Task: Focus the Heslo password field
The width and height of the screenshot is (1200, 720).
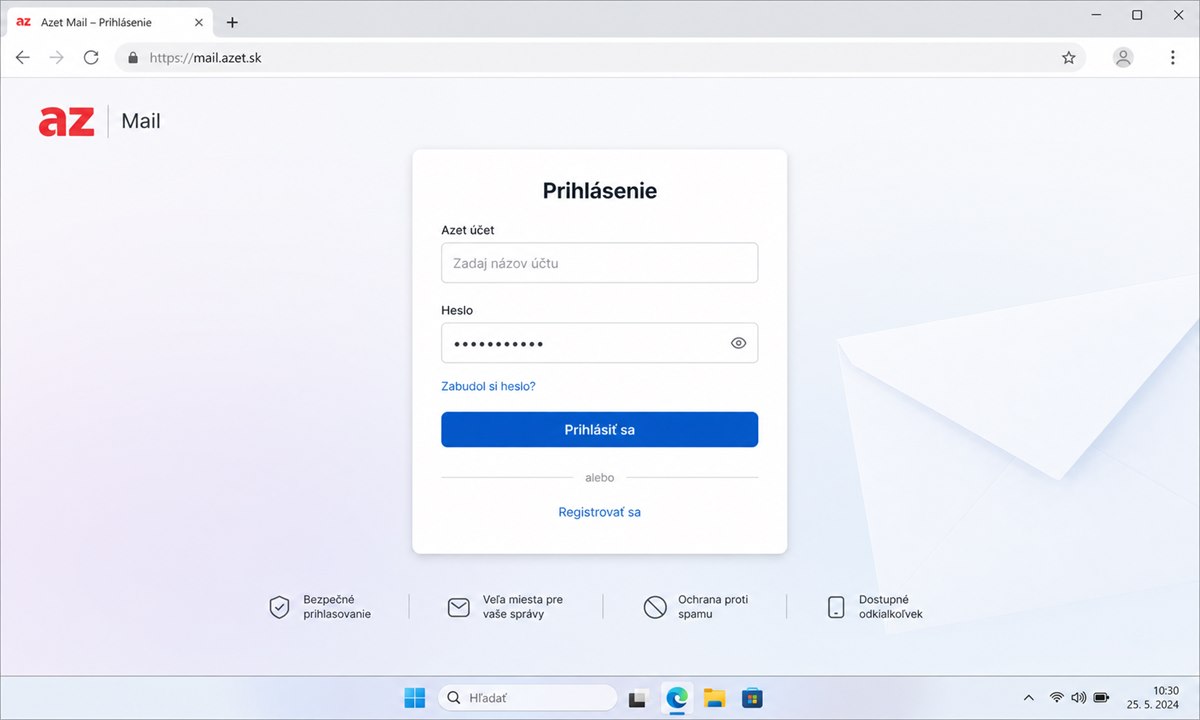Action: [599, 343]
